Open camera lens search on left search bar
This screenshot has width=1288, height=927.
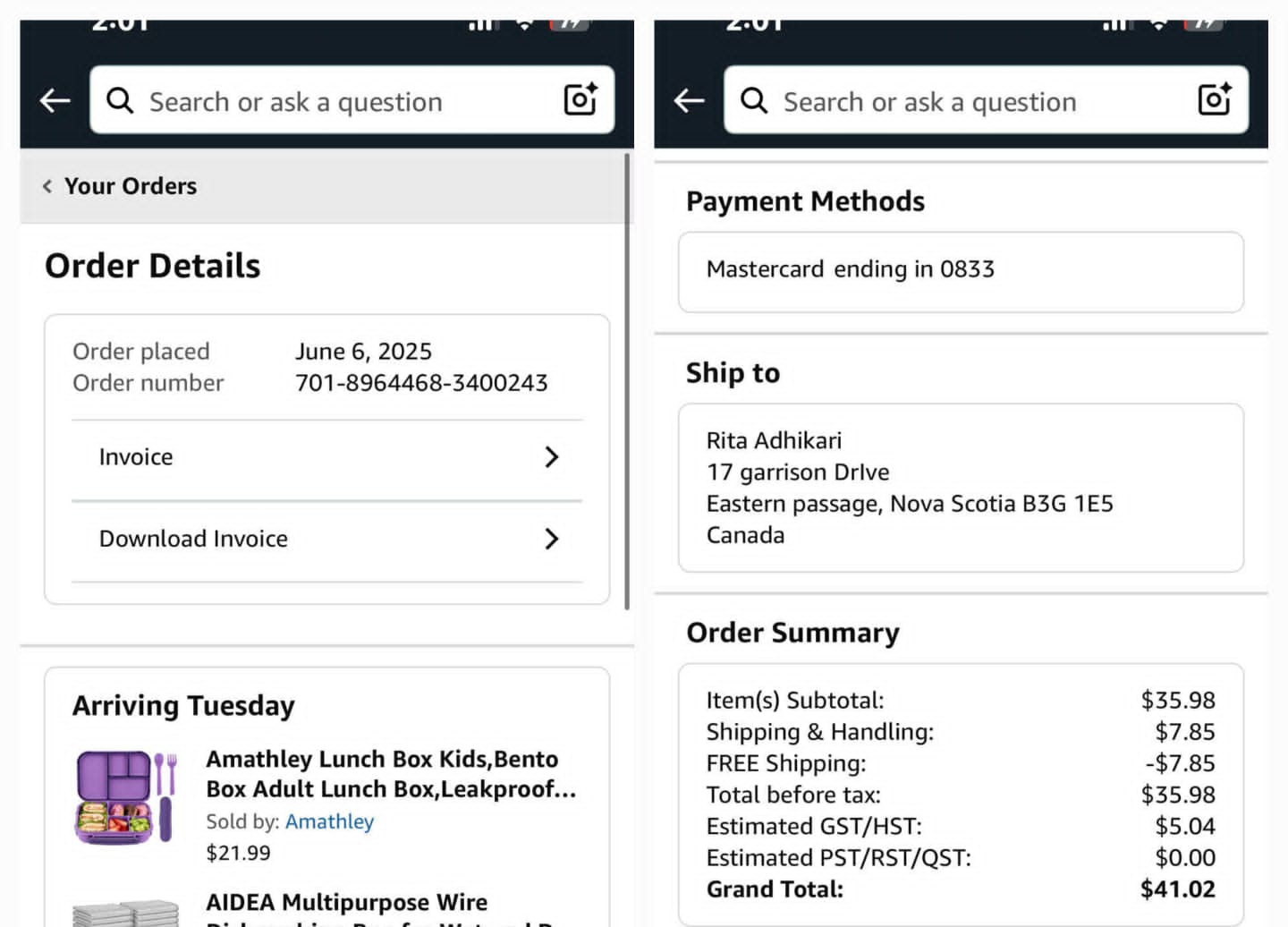click(580, 99)
